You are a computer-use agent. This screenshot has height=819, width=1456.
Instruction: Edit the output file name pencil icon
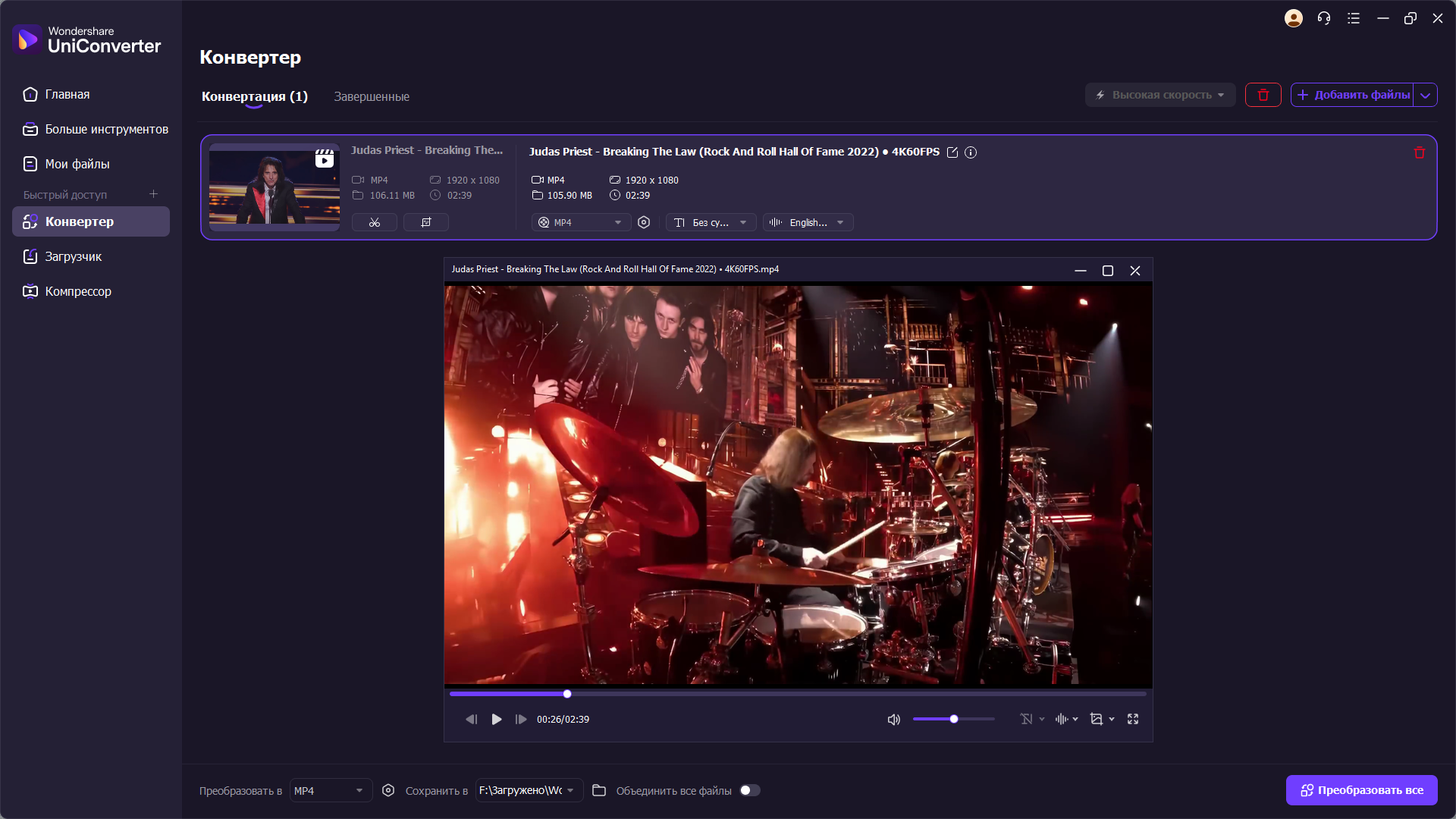click(x=952, y=152)
